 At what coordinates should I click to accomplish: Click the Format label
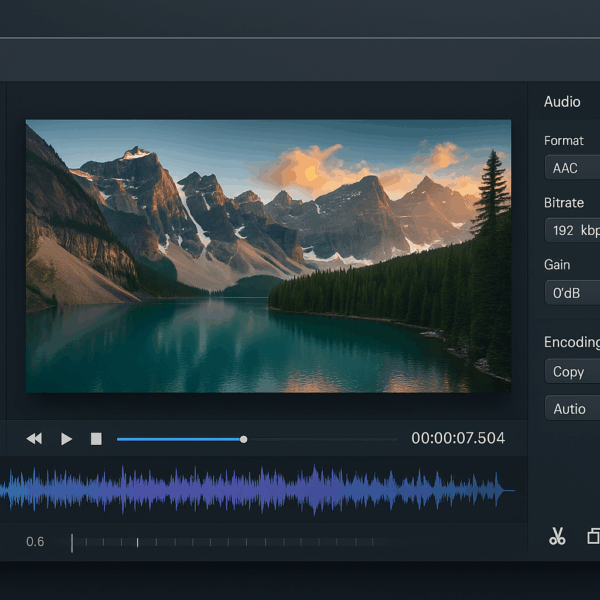pos(564,140)
